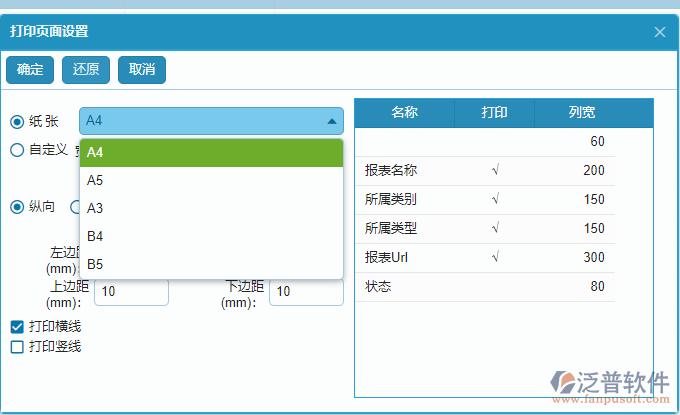Click the 下边距 bottom margin field
This screenshot has height=415, width=680.
306,291
